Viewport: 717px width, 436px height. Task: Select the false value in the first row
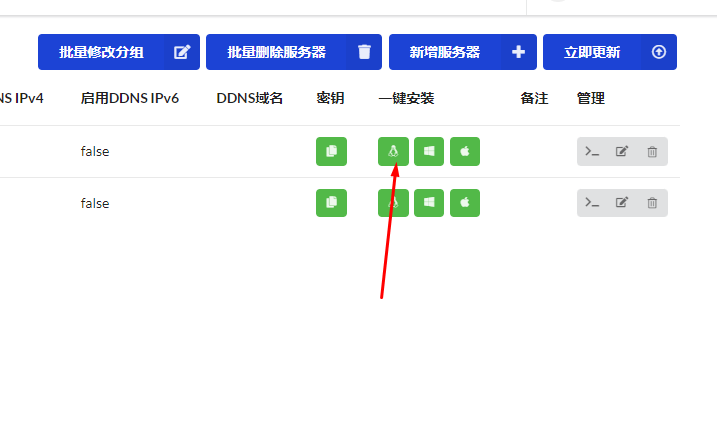coord(95,151)
